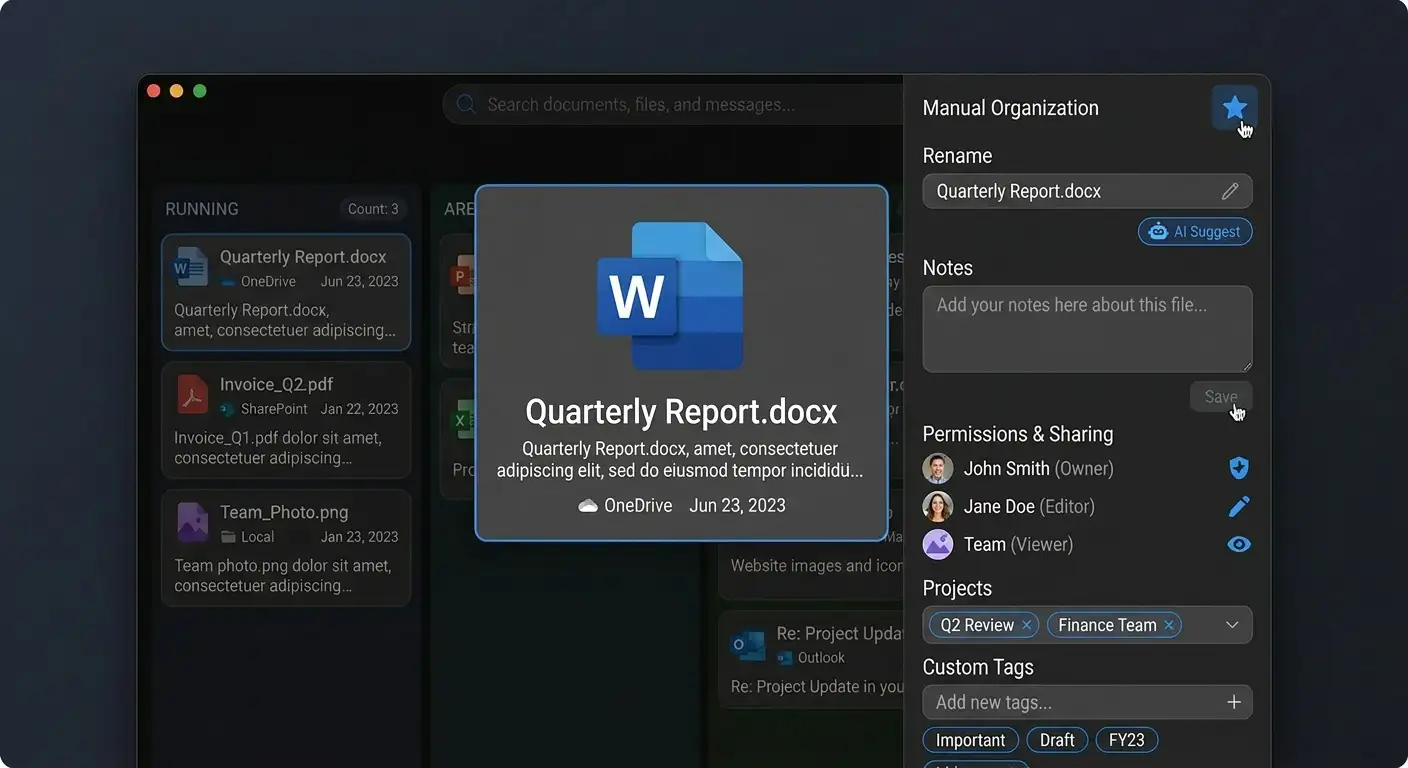Click OneDrive icon on small Quarterly Report card
This screenshot has width=1408, height=768.
[x=228, y=282]
